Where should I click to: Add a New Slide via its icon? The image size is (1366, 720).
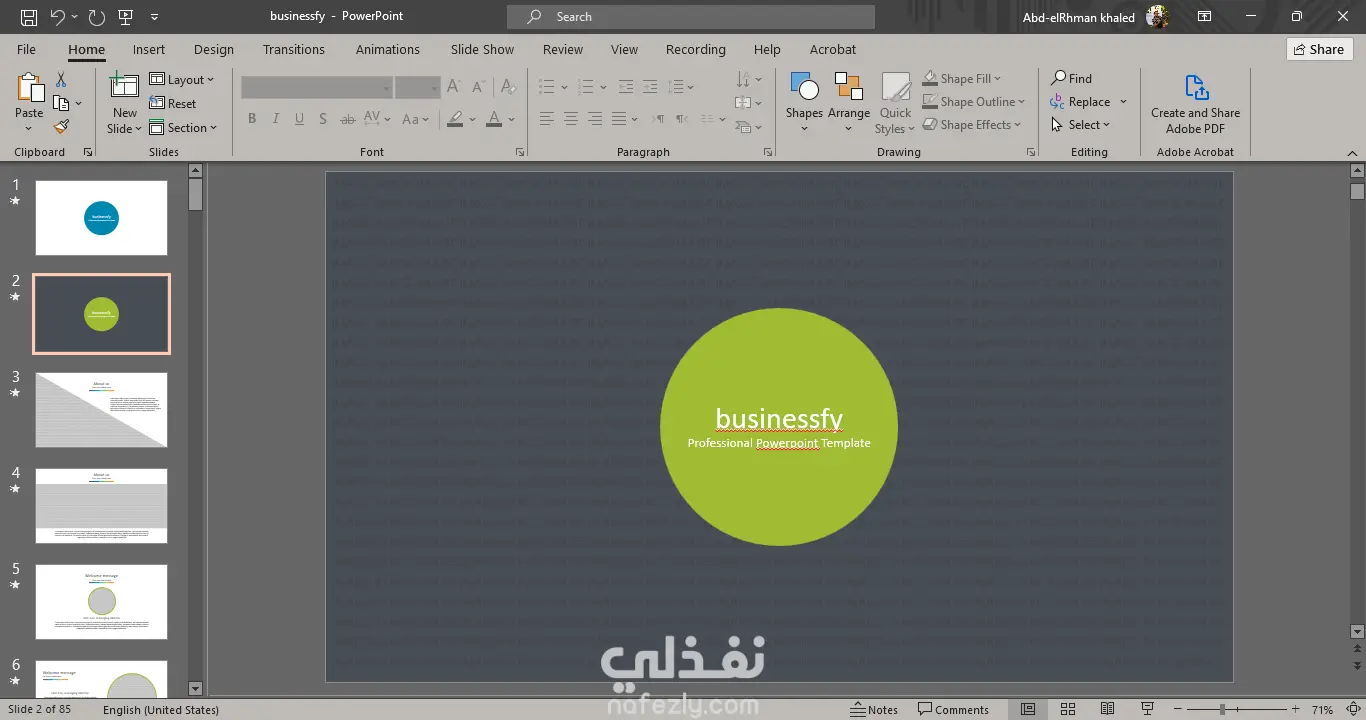124,87
